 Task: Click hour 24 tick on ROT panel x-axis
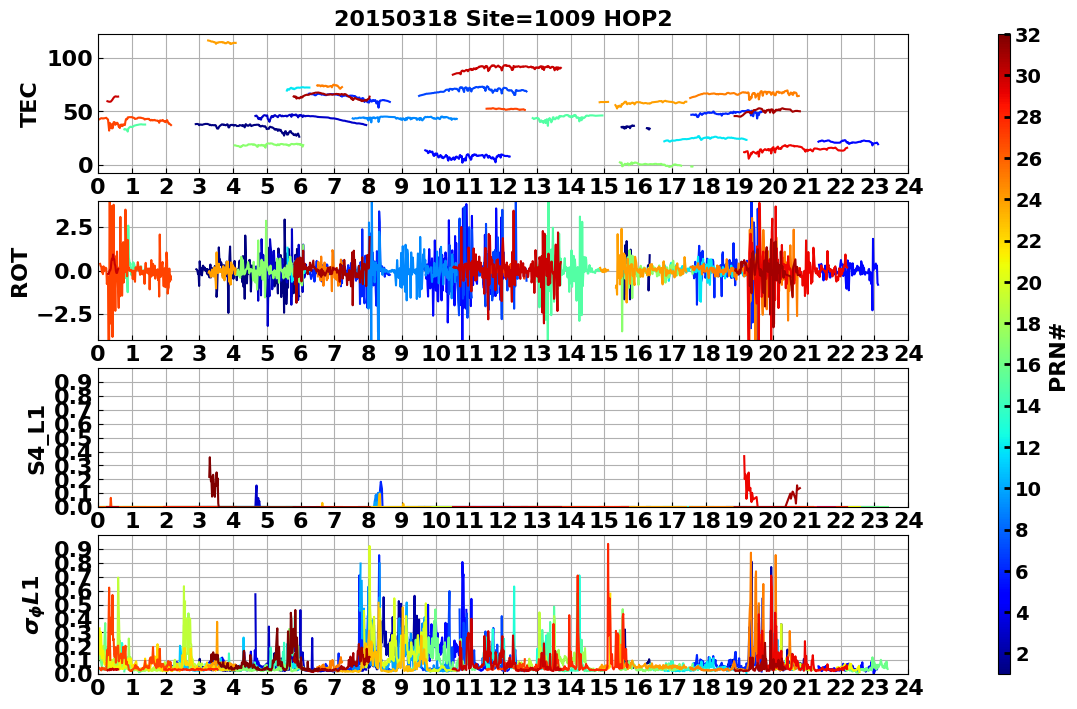tap(908, 353)
